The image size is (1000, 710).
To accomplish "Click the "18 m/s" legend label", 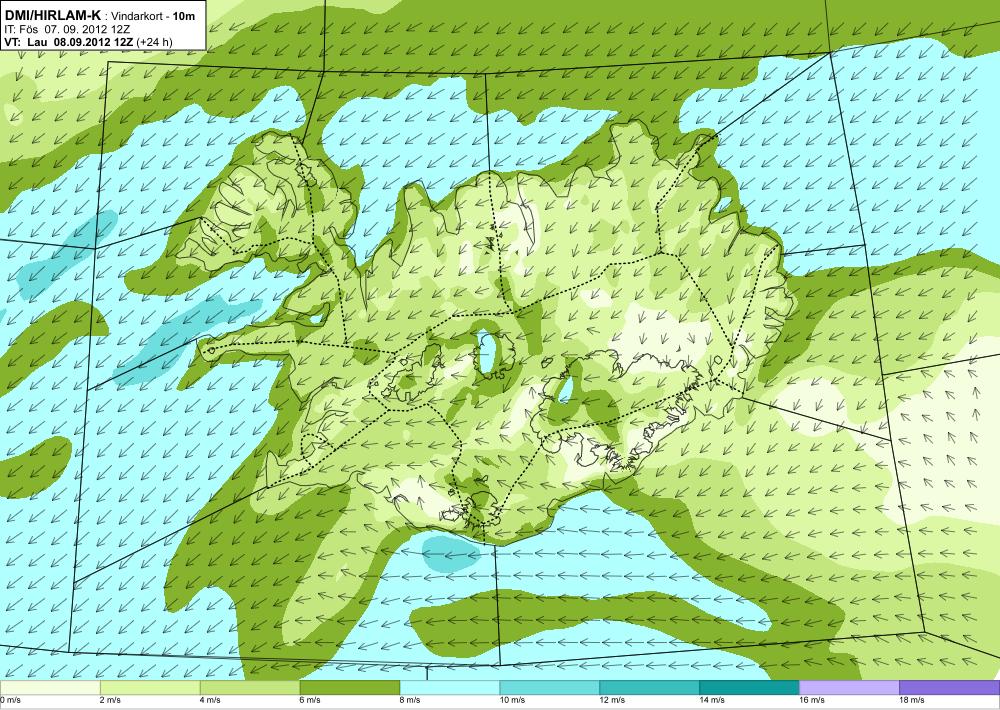I will click(x=913, y=700).
